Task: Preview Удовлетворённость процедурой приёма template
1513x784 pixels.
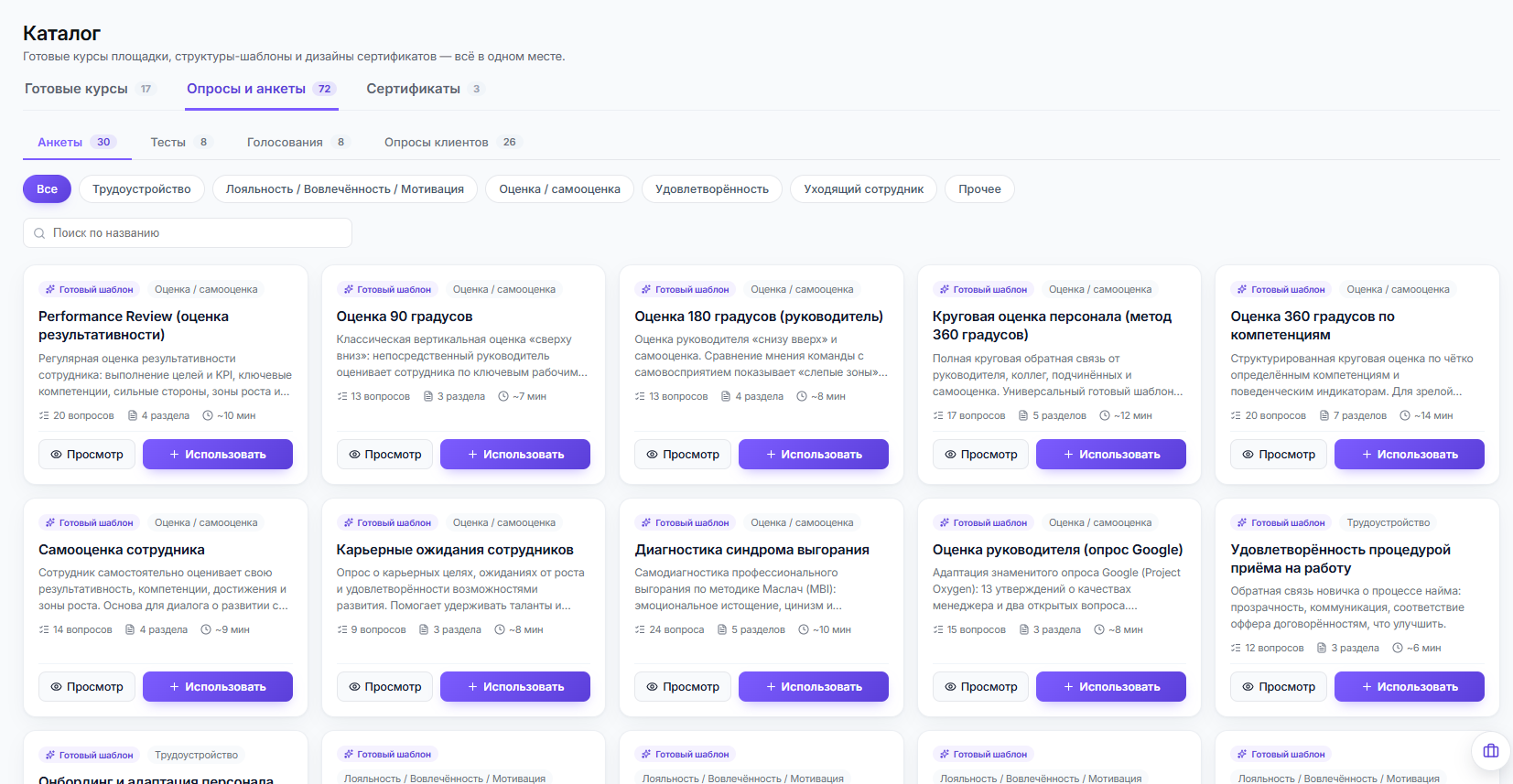Action: pos(1279,687)
